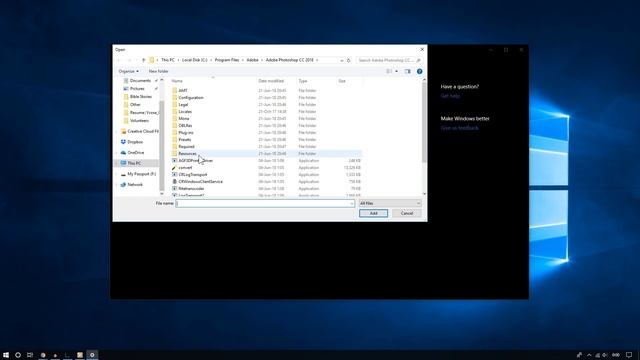Click the Up one level arrow

pos(143,60)
